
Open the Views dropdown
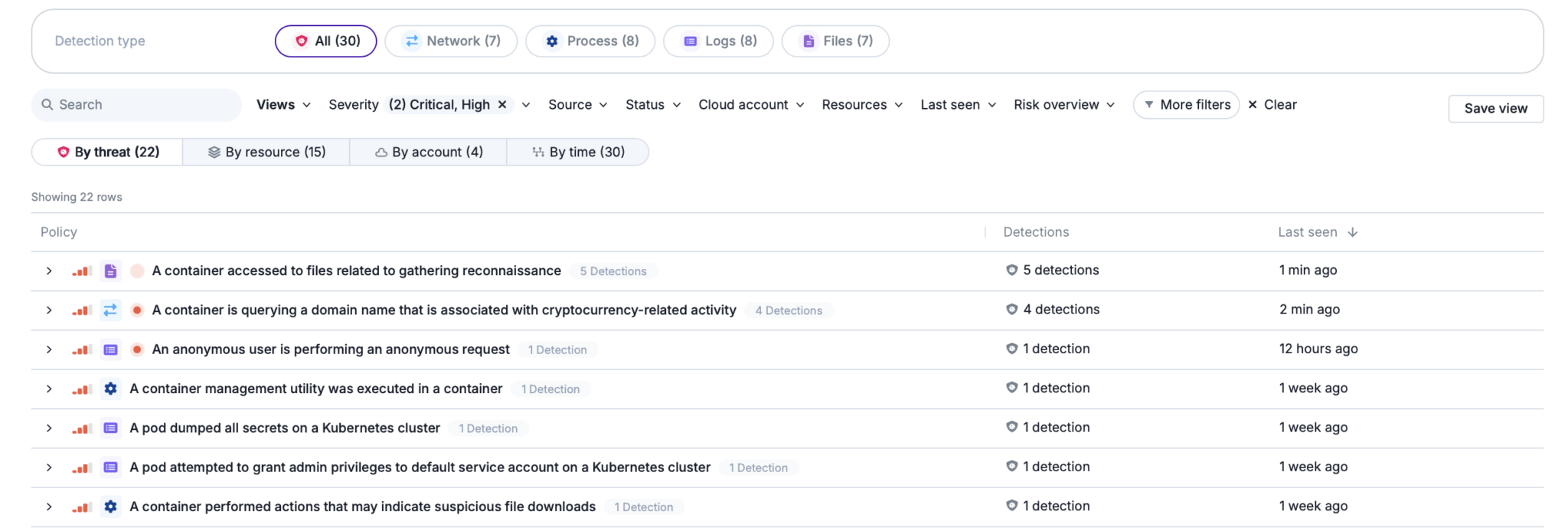coord(283,105)
